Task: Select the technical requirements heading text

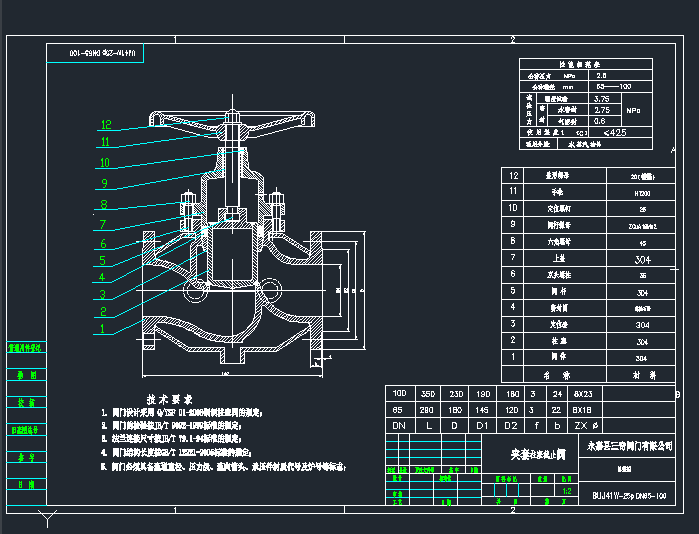Action: (170, 397)
